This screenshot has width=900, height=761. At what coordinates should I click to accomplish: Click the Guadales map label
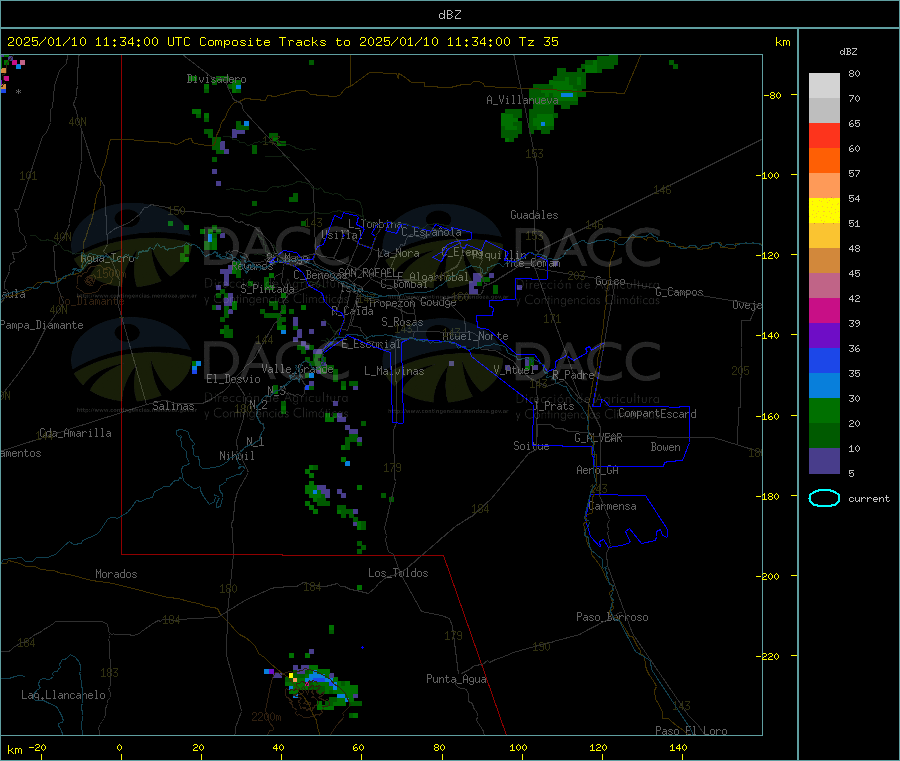(x=534, y=215)
